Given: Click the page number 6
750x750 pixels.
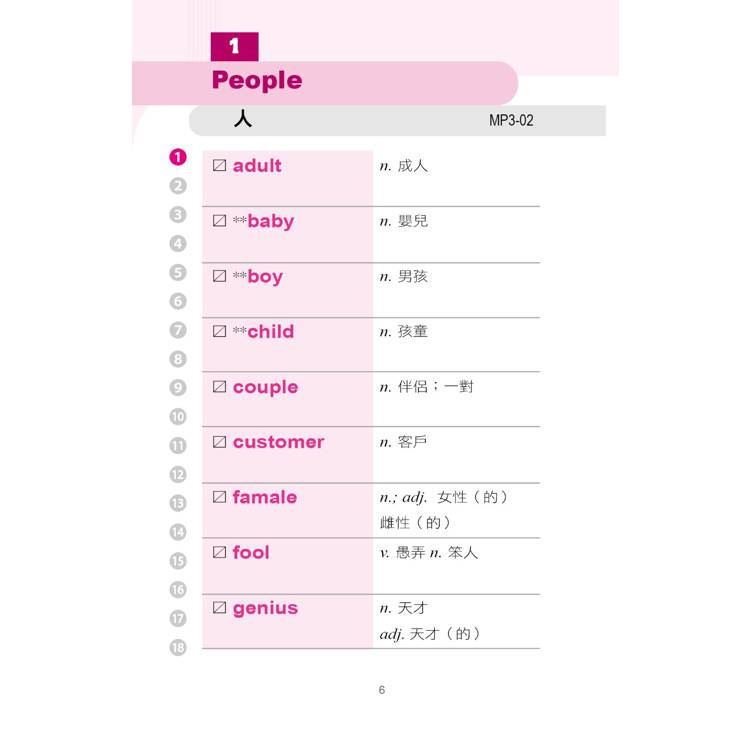Looking at the screenshot, I should (382, 690).
